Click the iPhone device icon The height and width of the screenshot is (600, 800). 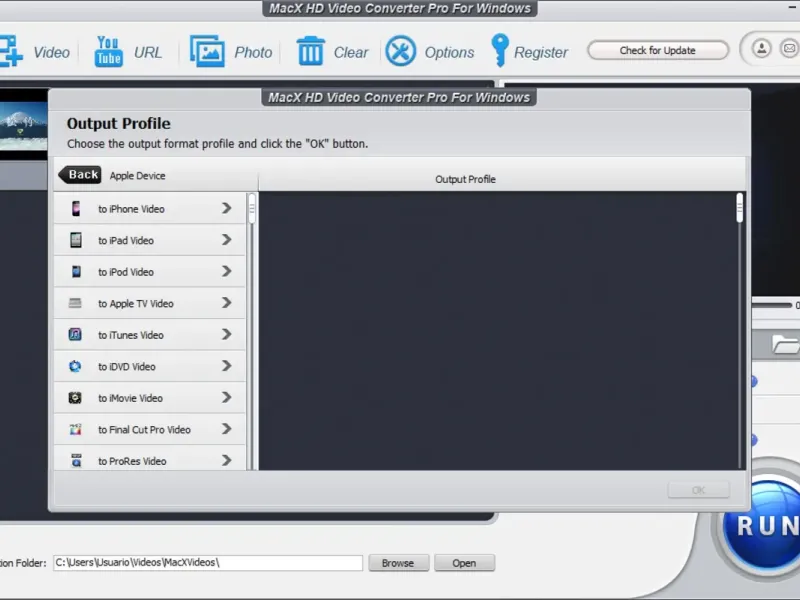tap(76, 208)
